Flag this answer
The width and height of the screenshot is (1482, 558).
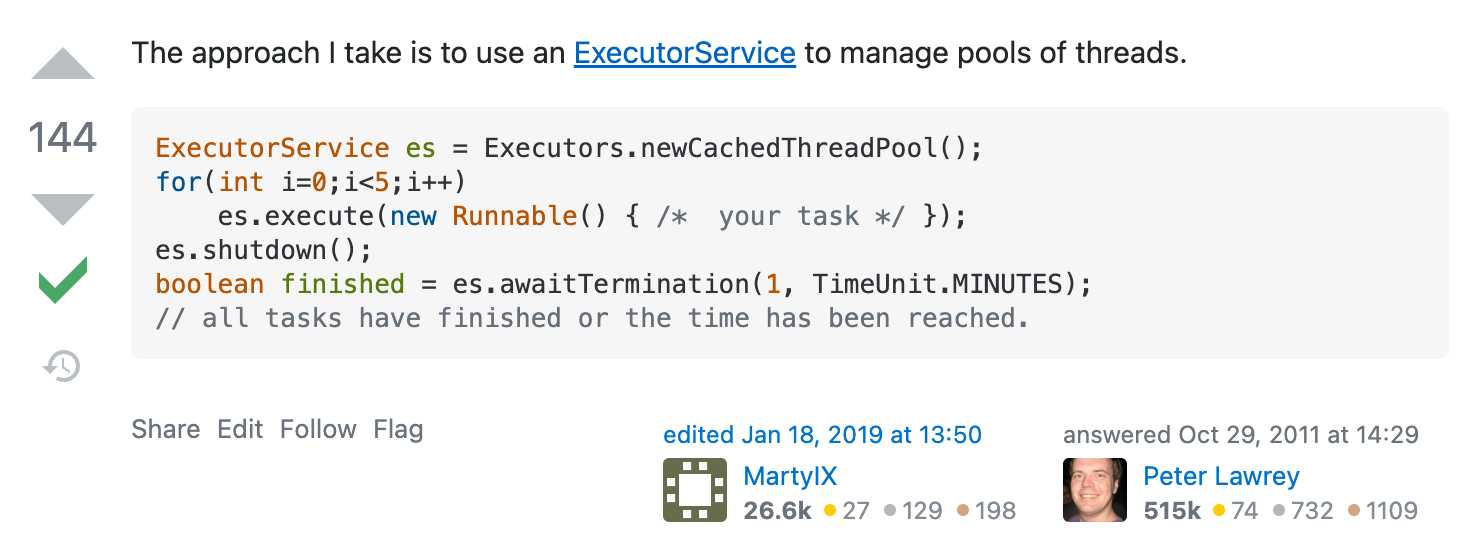398,430
